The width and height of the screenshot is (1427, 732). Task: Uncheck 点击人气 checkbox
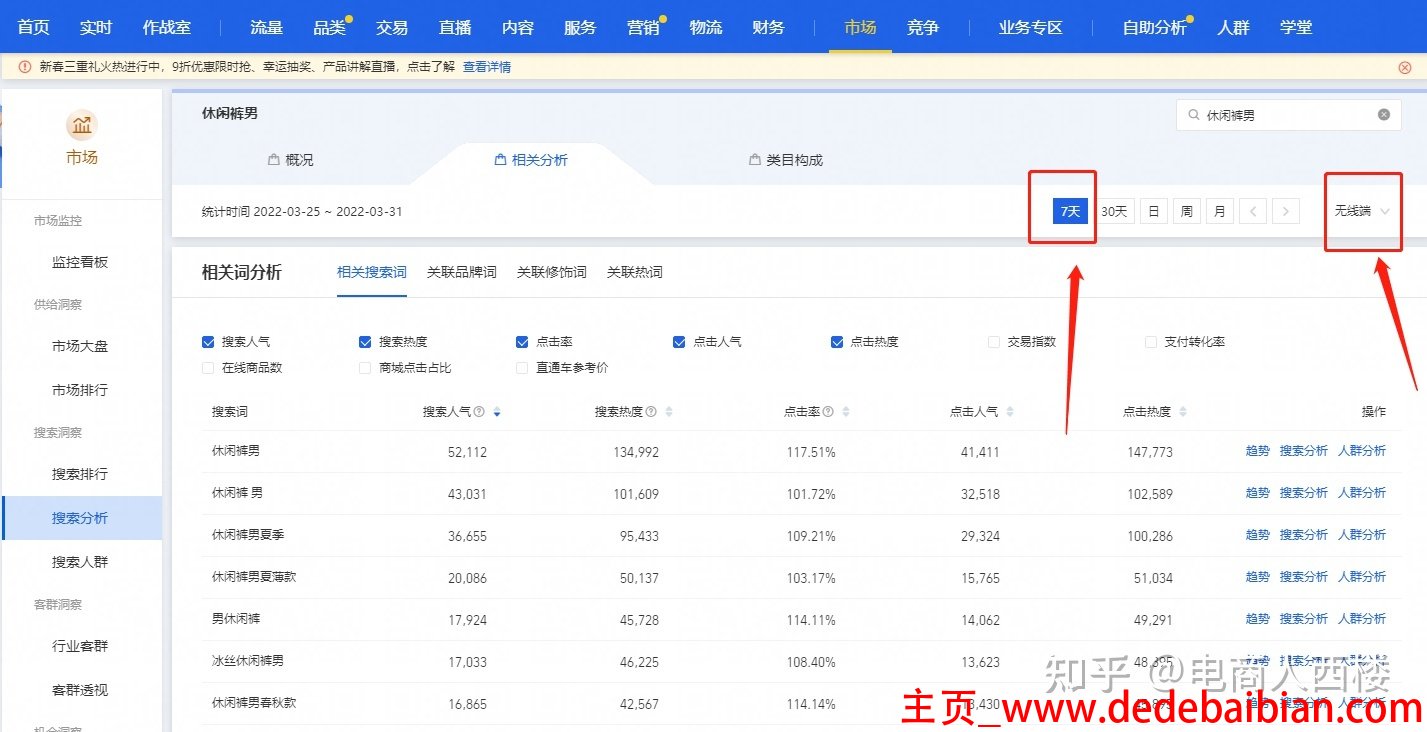click(680, 342)
